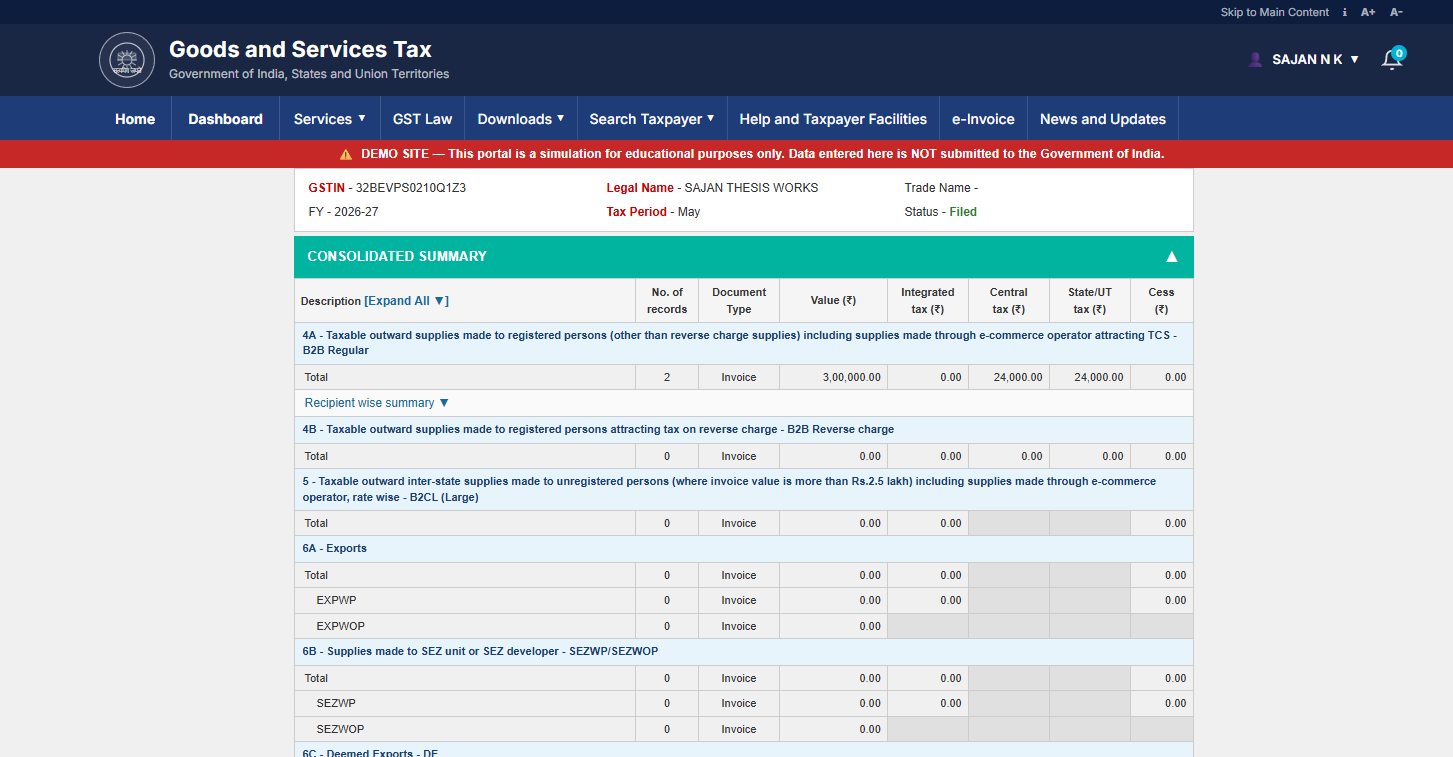1453x757 pixels.
Task: Decrease font size with A- control
Action: (x=1396, y=12)
